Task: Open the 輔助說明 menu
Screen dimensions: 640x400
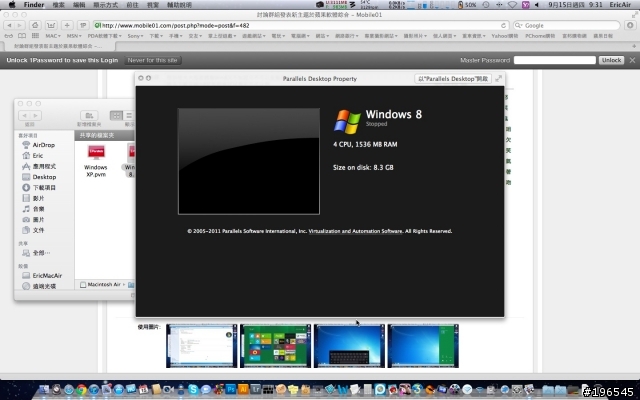Action: 179,5
